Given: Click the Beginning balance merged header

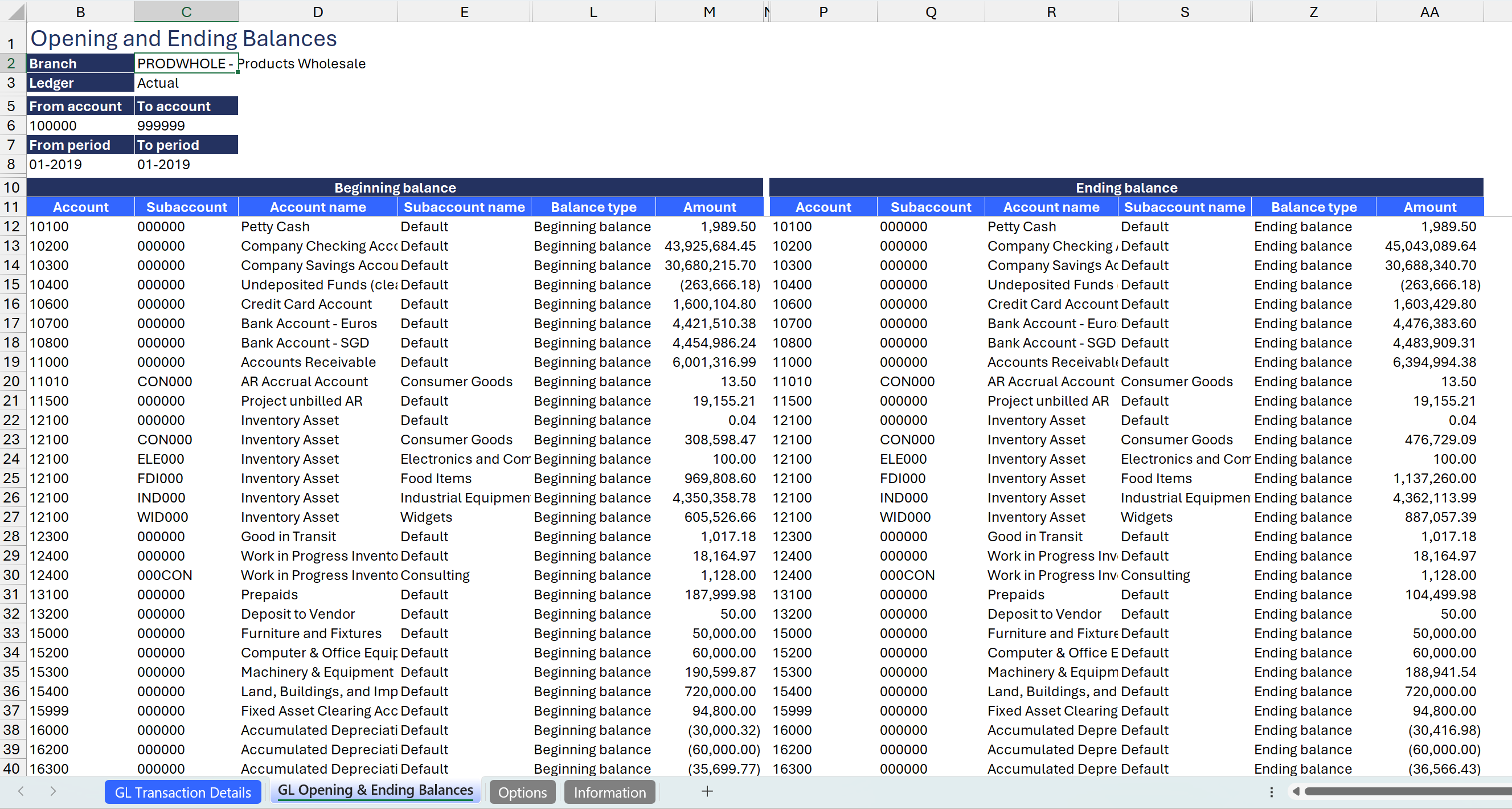Looking at the screenshot, I should click(x=395, y=187).
